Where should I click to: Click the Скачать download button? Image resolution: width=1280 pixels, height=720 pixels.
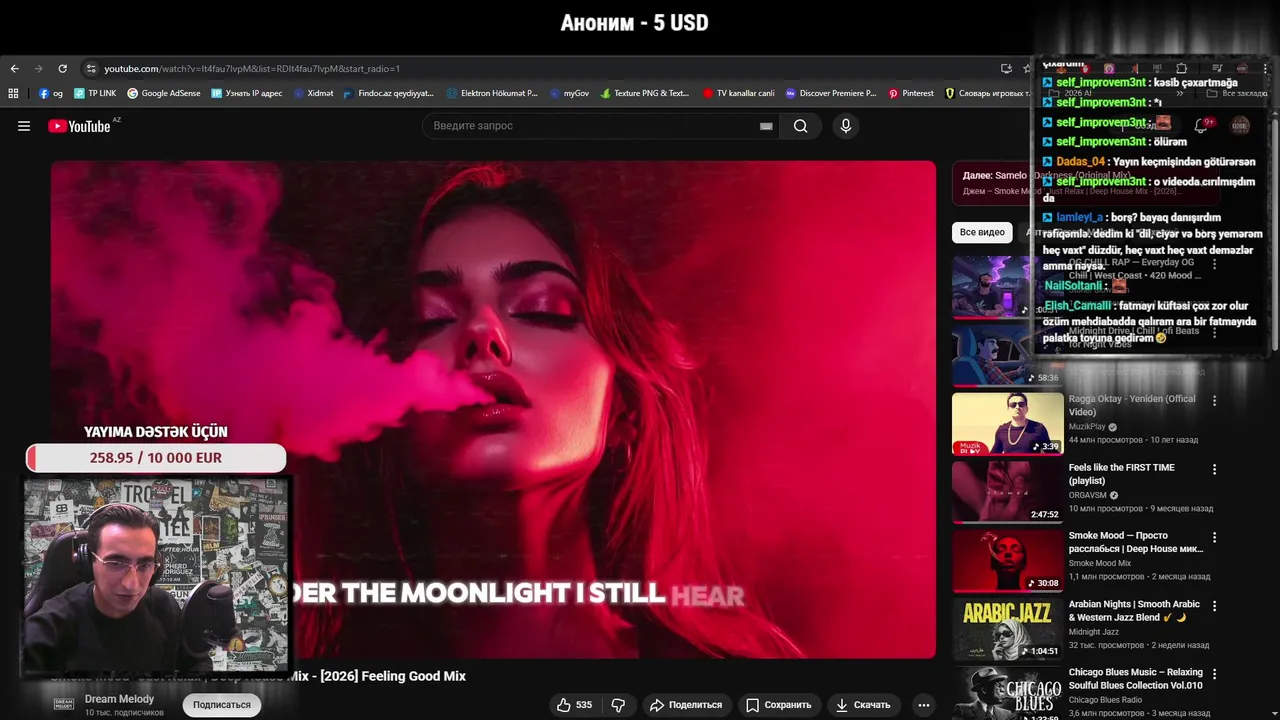(862, 705)
